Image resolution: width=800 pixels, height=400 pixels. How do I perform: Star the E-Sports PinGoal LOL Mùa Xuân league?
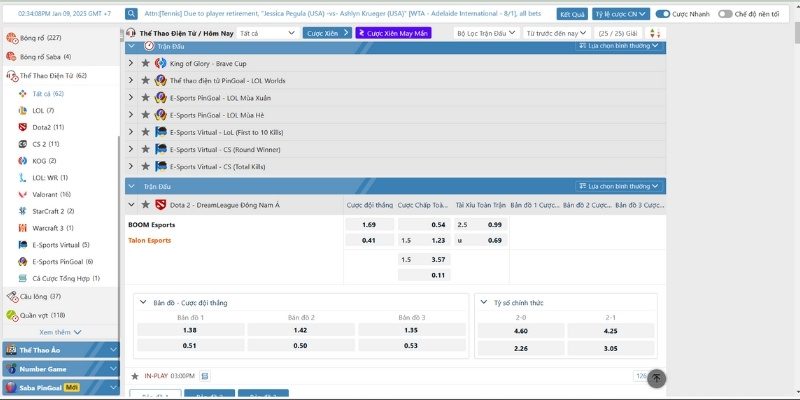tap(145, 97)
